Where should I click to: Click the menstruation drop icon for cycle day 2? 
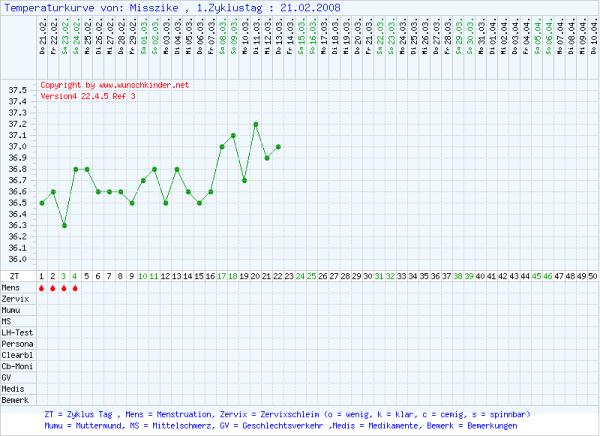click(x=53, y=288)
